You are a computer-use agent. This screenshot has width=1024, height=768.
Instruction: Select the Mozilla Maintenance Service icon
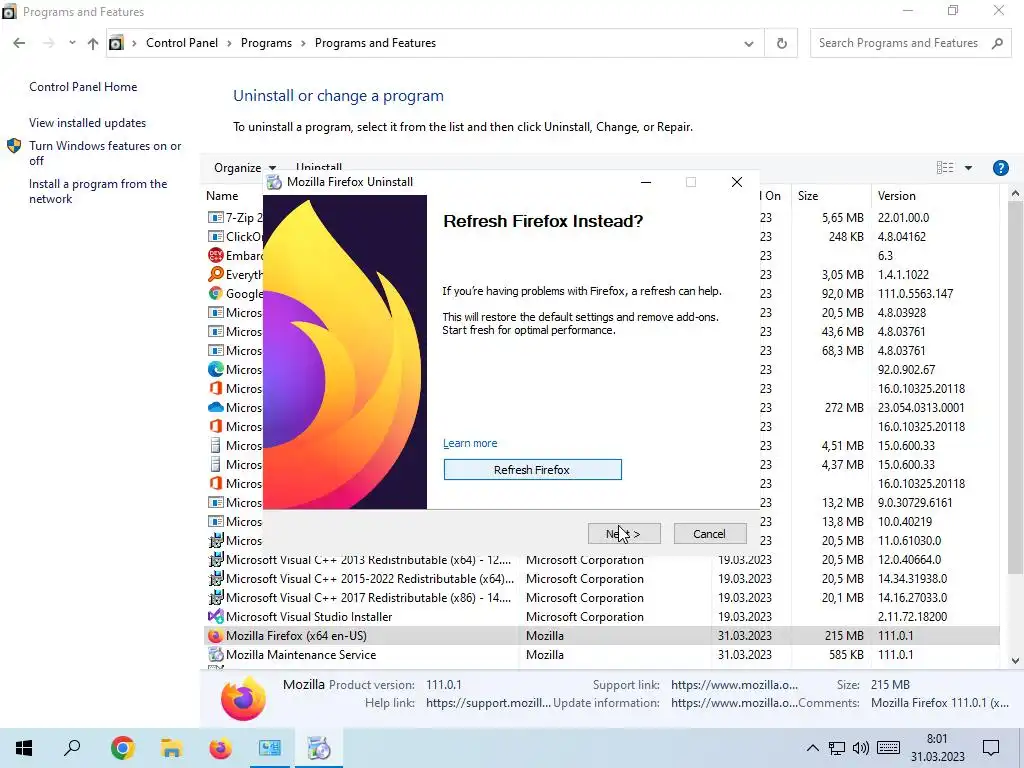216,654
